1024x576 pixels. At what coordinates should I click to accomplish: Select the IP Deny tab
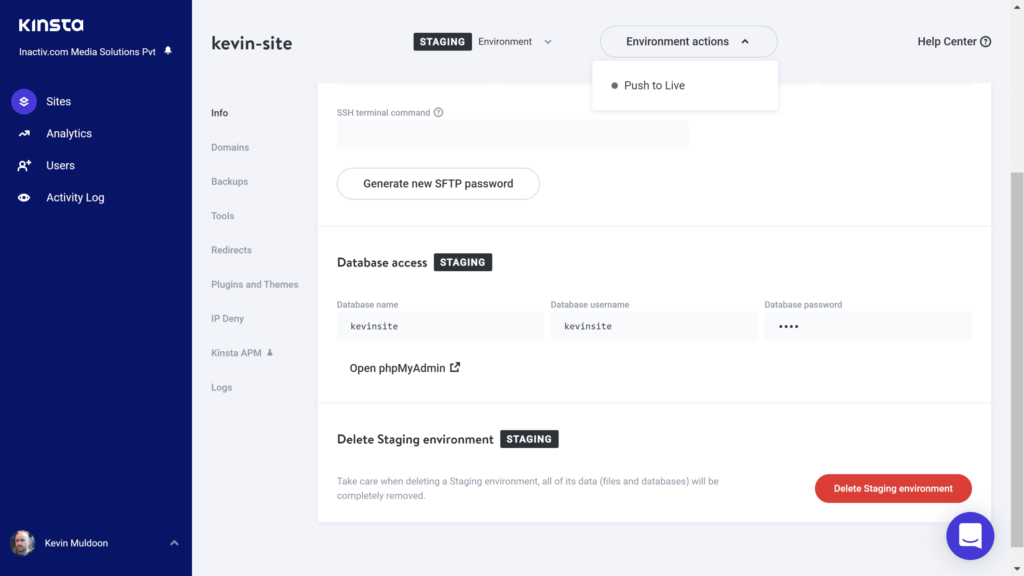pos(227,319)
